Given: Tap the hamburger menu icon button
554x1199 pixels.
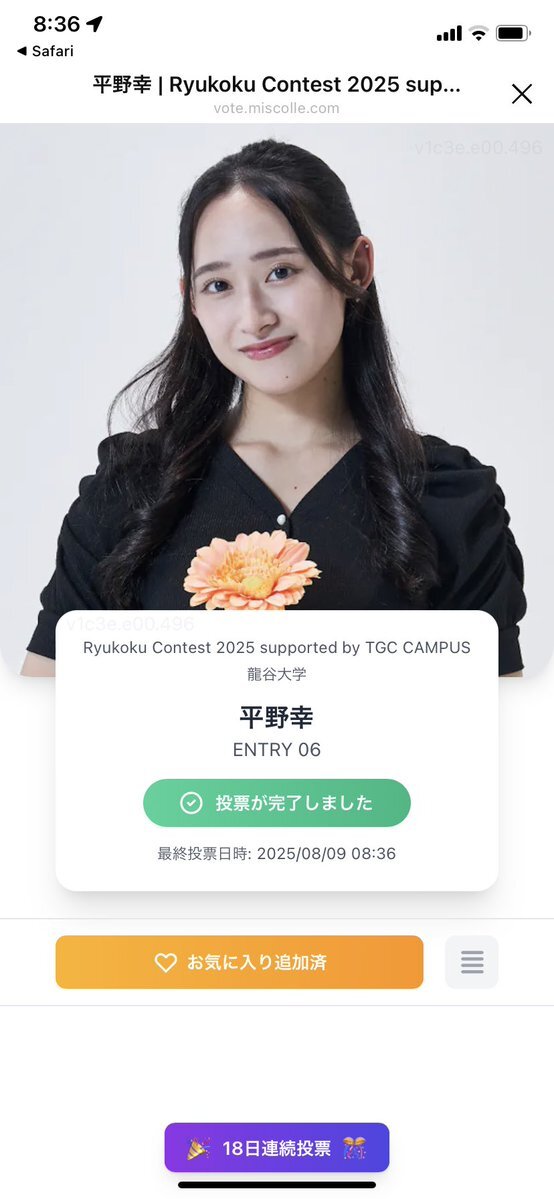Looking at the screenshot, I should pyautogui.click(x=472, y=962).
